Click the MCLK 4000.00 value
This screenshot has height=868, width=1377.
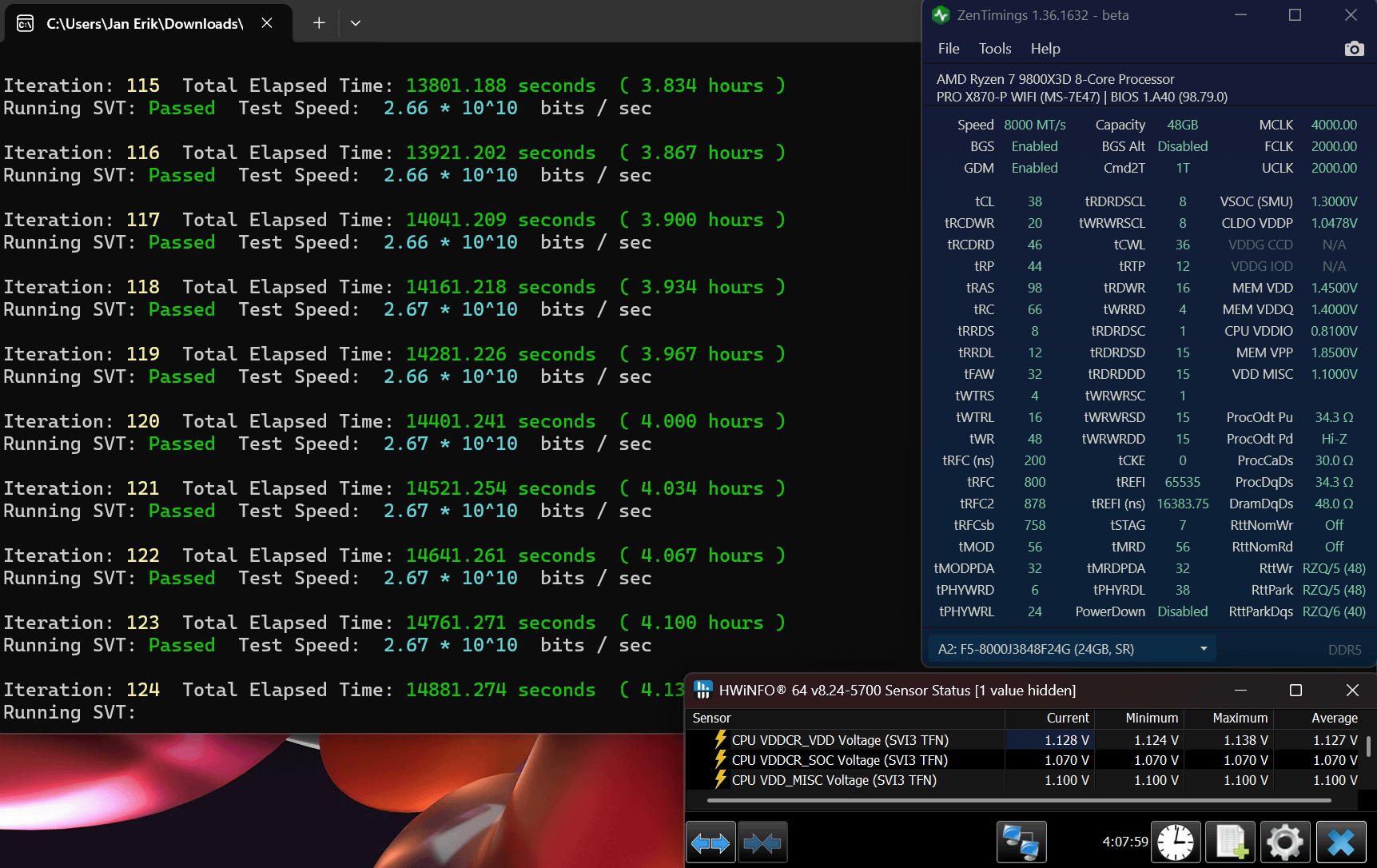1334,125
